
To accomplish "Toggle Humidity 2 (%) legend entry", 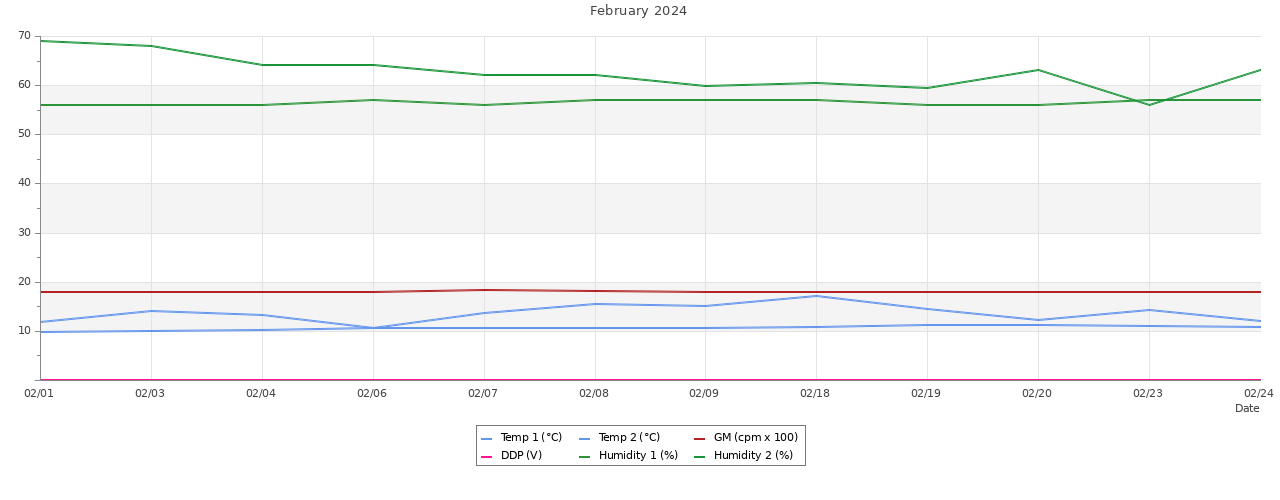I will [753, 456].
